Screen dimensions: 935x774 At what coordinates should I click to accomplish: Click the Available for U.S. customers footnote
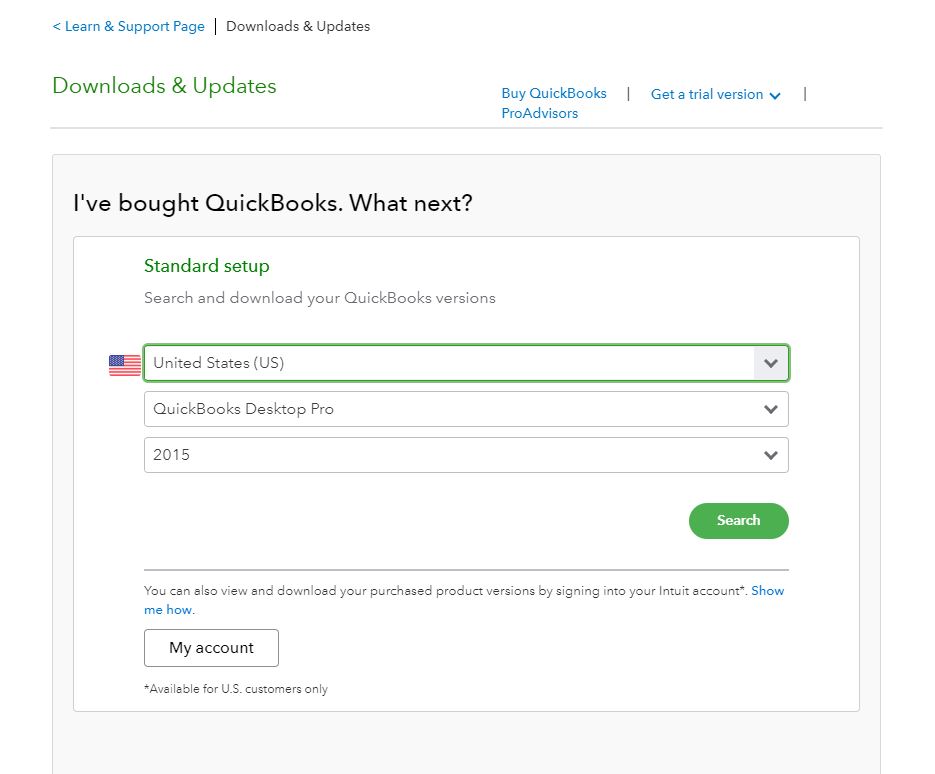[236, 689]
